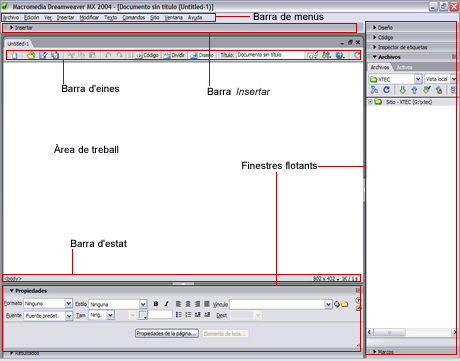Open the Tam size dropdown
The height and width of the screenshot is (361, 460).
110,315
